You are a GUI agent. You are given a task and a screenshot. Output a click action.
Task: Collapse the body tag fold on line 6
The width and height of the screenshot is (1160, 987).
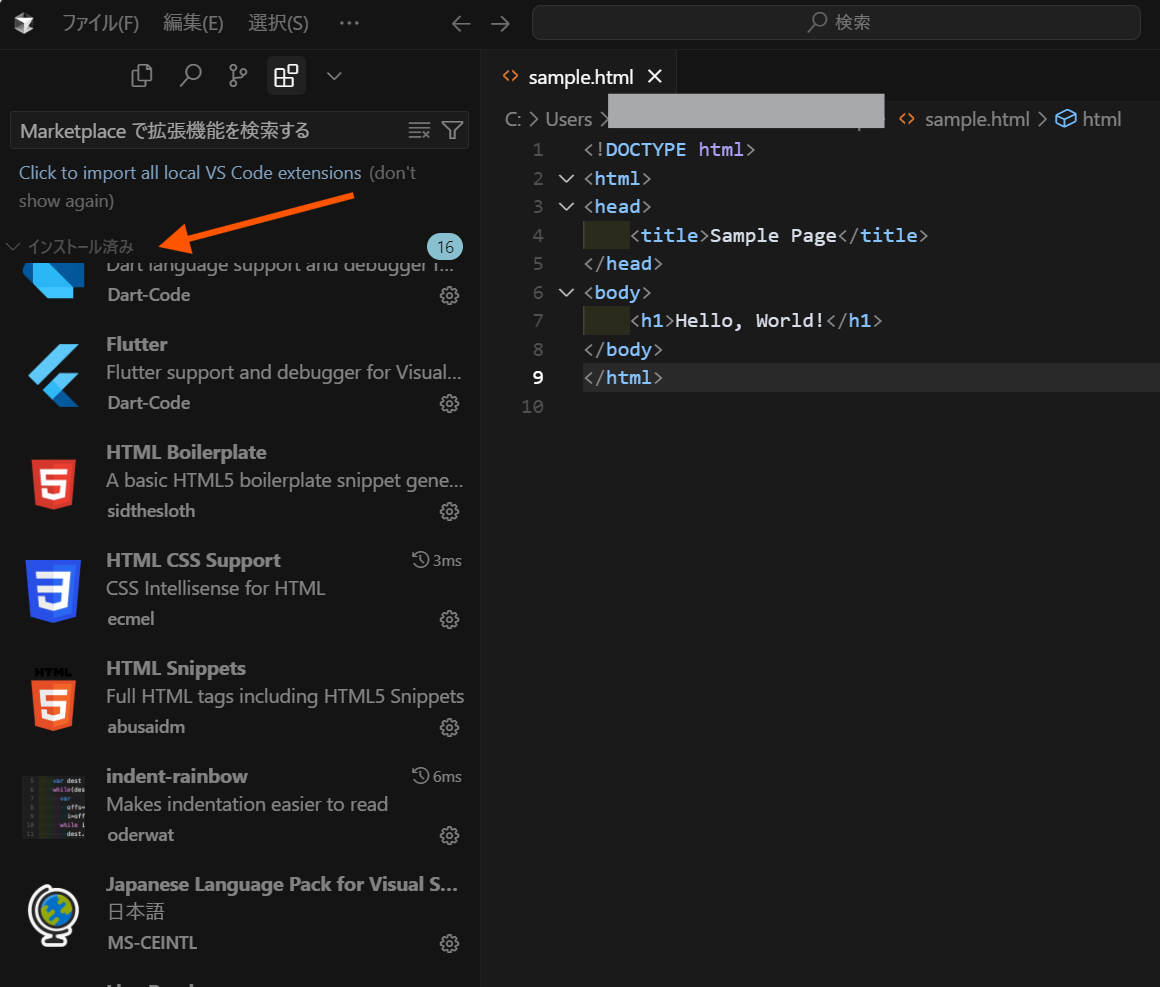(x=566, y=292)
